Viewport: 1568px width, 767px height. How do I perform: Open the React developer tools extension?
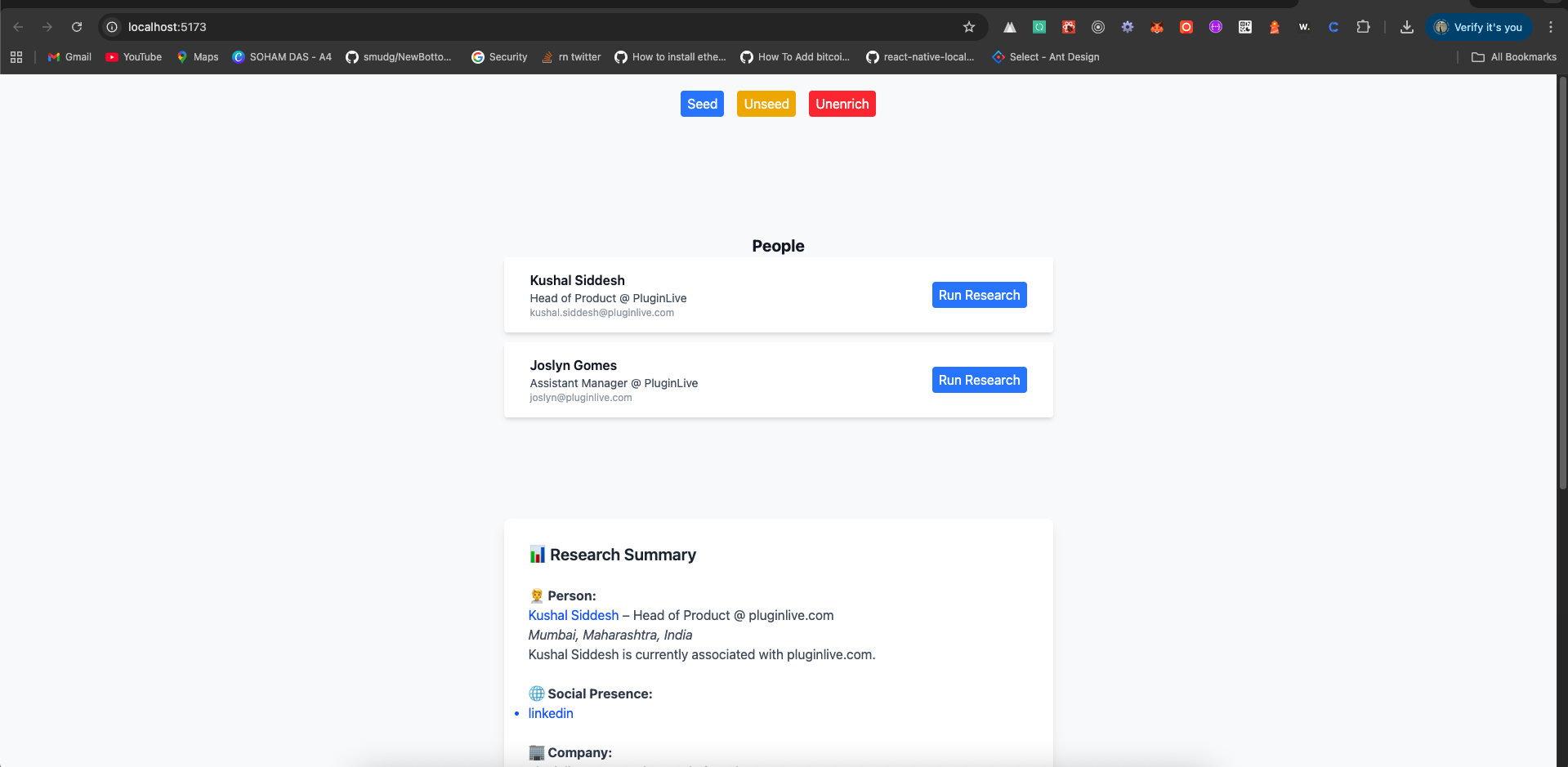click(x=1069, y=27)
